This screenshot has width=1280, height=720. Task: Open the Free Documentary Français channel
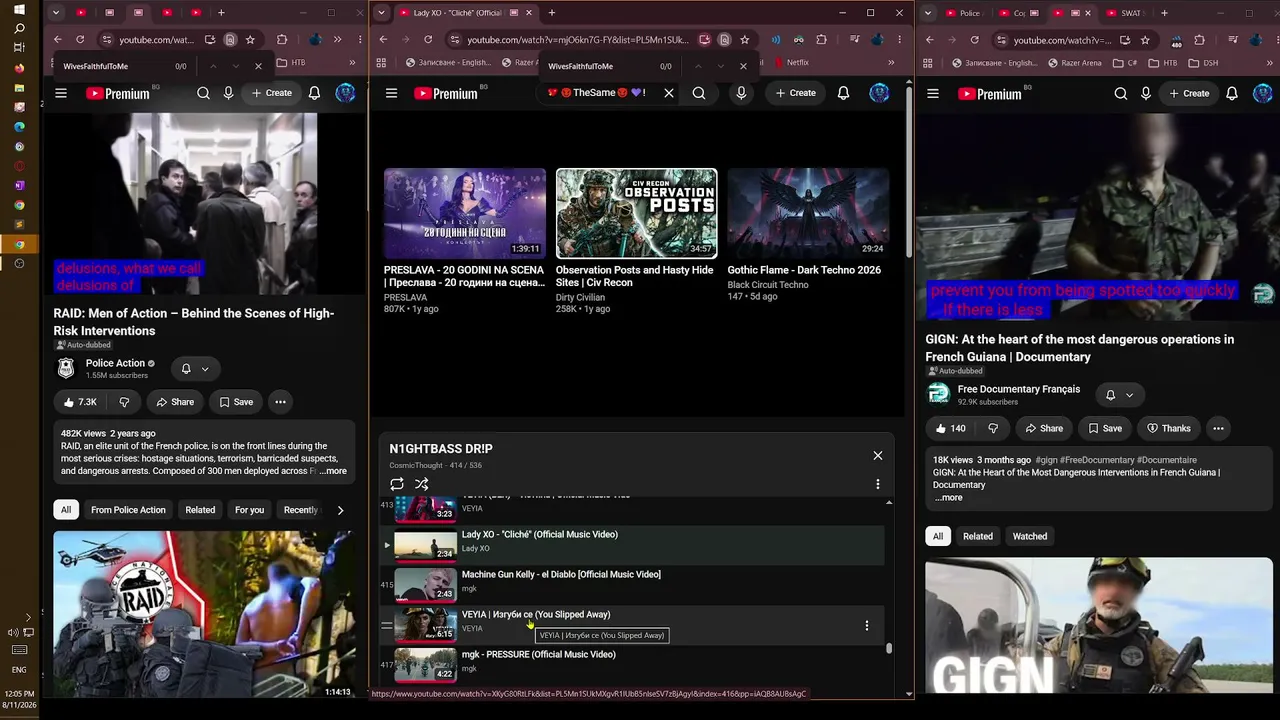[x=1019, y=389]
